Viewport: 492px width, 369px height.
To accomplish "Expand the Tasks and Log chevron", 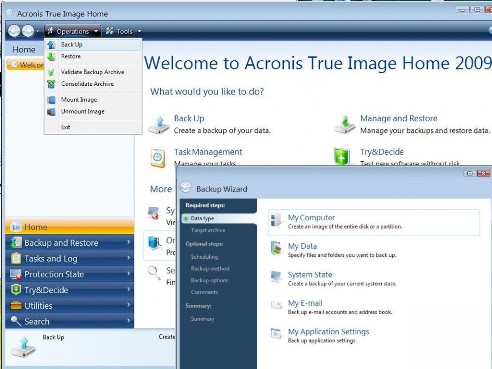I will (x=129, y=258).
